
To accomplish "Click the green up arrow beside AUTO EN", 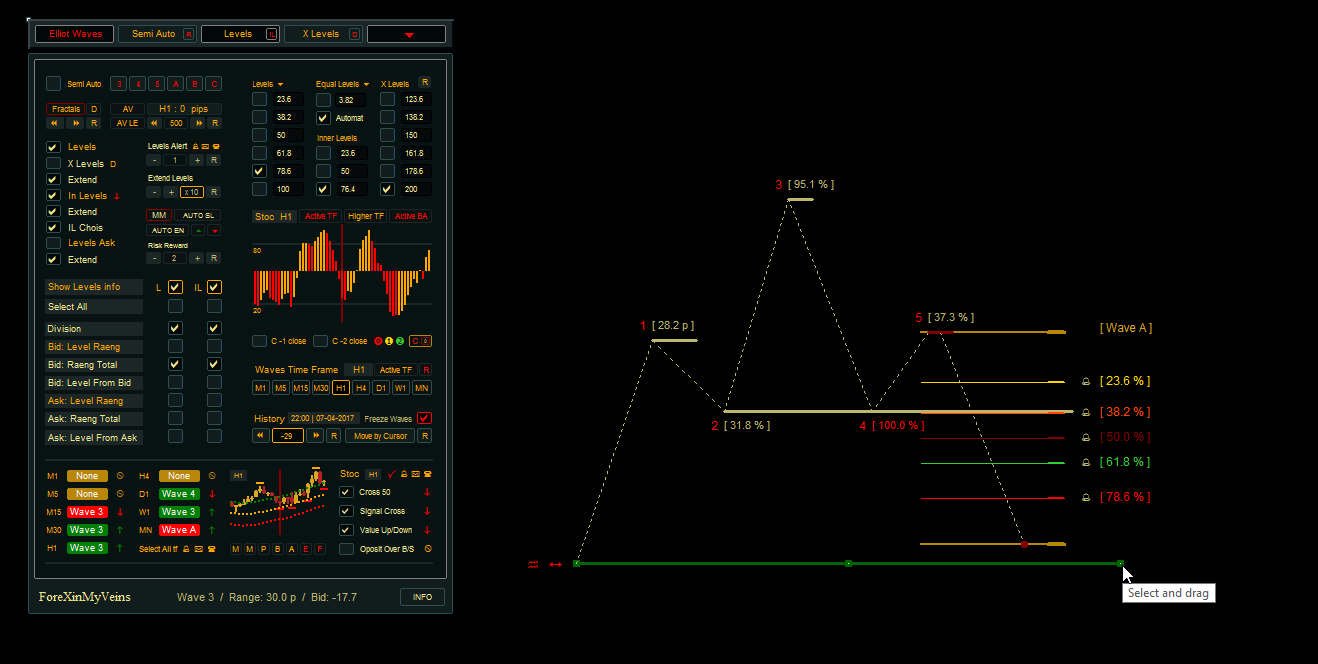I will [198, 230].
